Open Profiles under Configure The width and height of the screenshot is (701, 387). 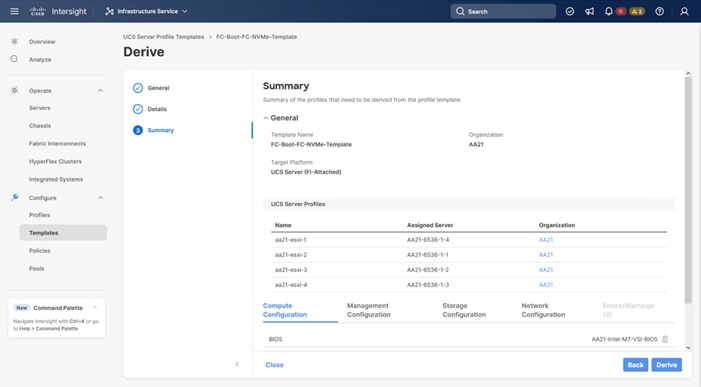(39, 215)
